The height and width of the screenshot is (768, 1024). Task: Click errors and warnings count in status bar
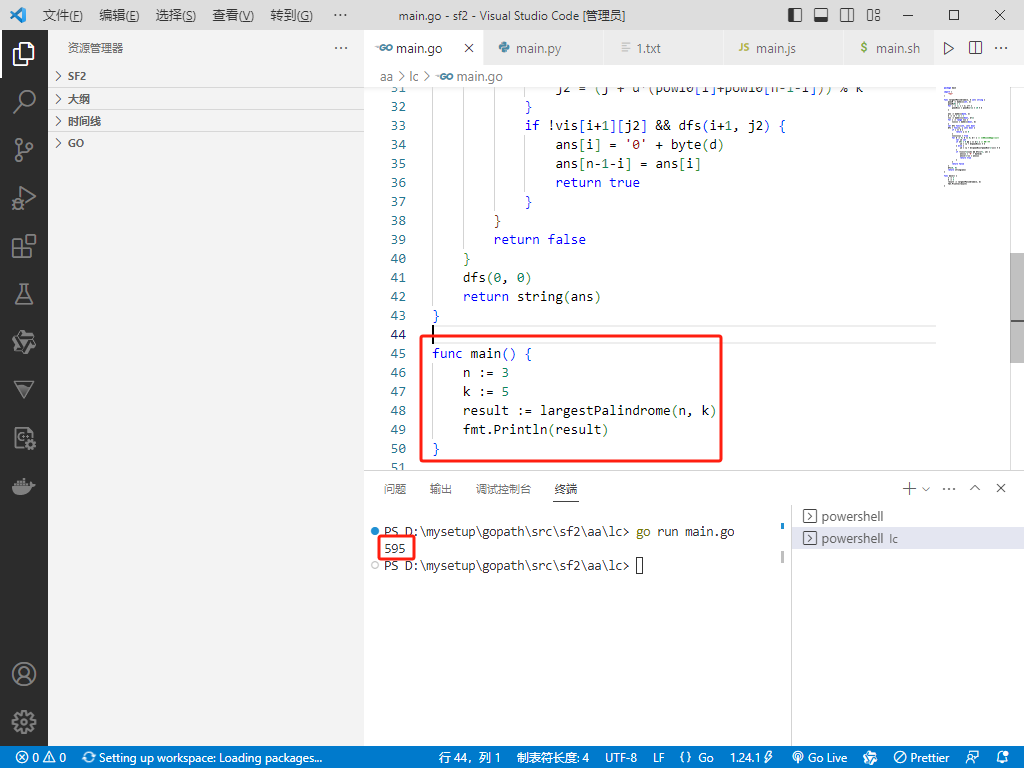tap(41, 758)
